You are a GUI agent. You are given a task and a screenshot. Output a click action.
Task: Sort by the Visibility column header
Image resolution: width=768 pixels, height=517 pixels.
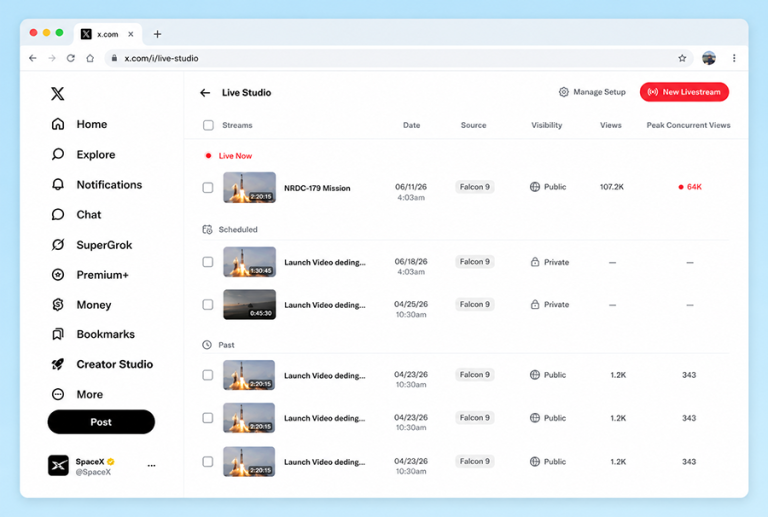pyautogui.click(x=547, y=125)
